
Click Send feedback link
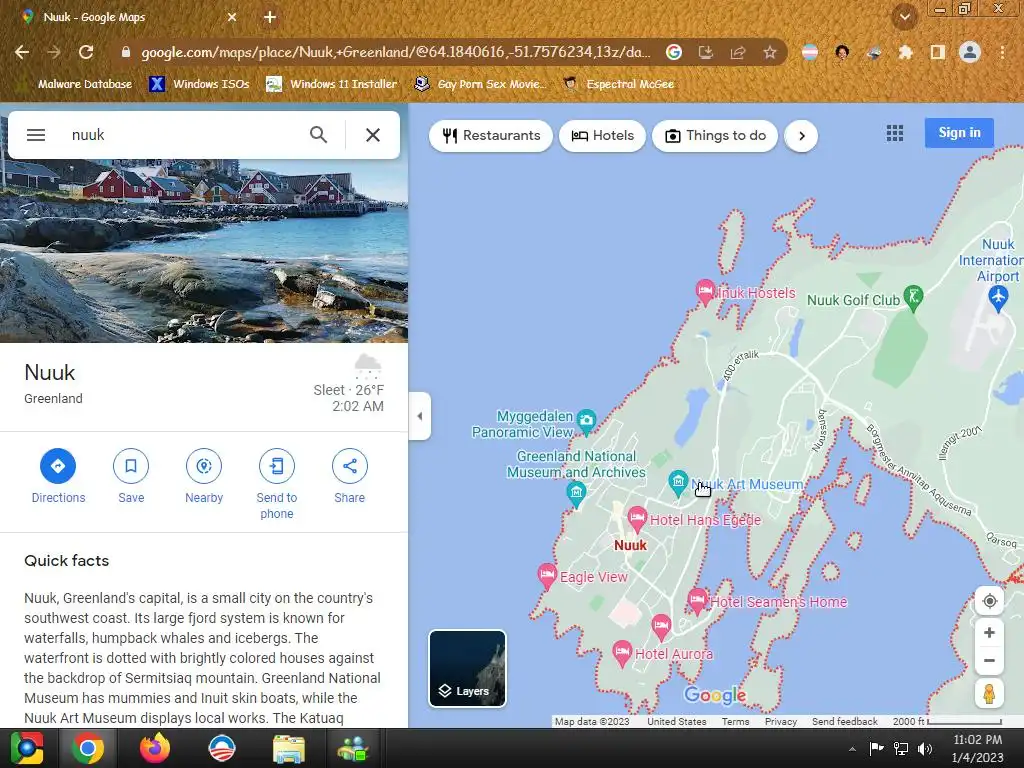coord(844,722)
